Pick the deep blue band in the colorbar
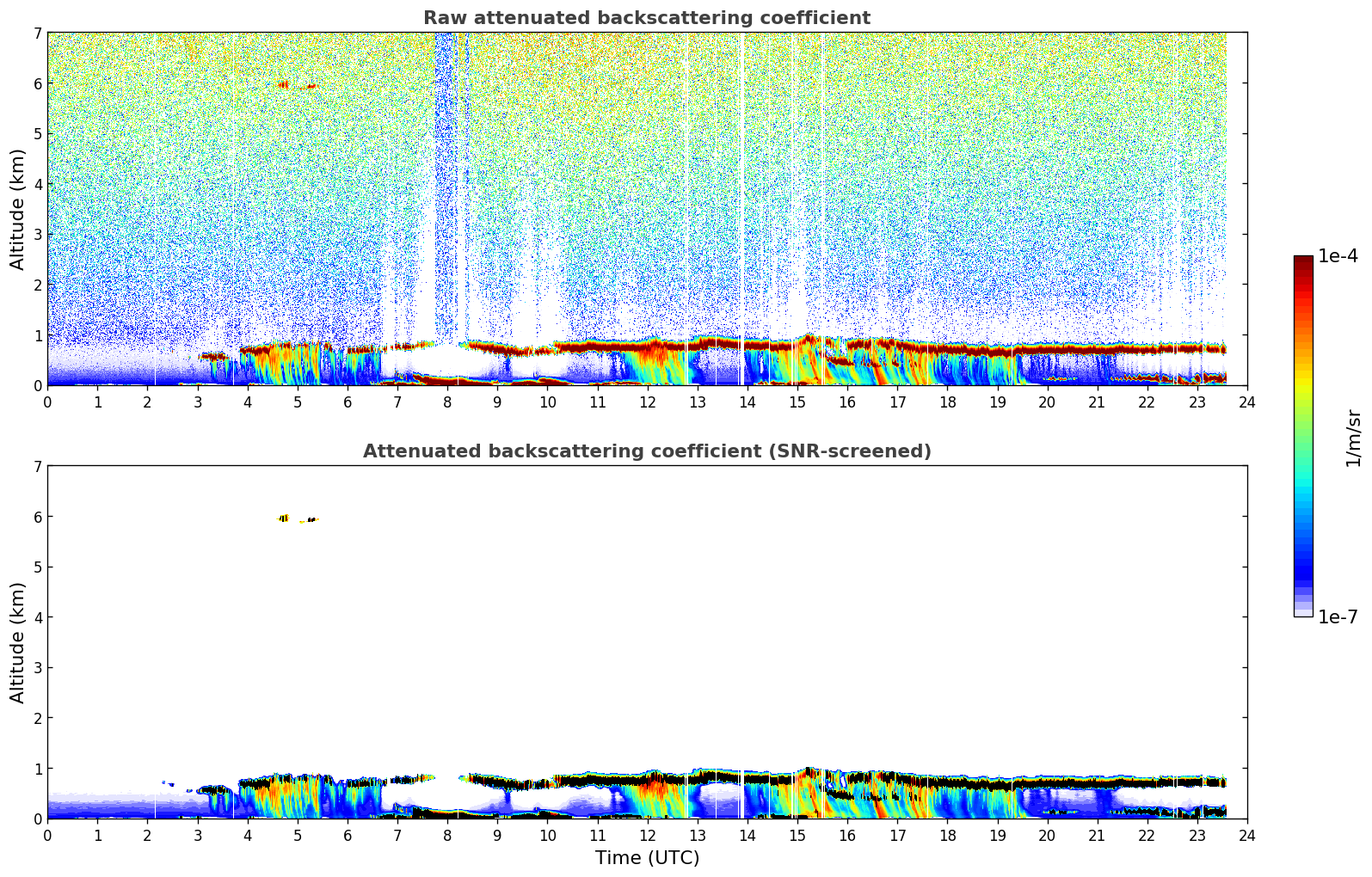 click(x=1303, y=567)
